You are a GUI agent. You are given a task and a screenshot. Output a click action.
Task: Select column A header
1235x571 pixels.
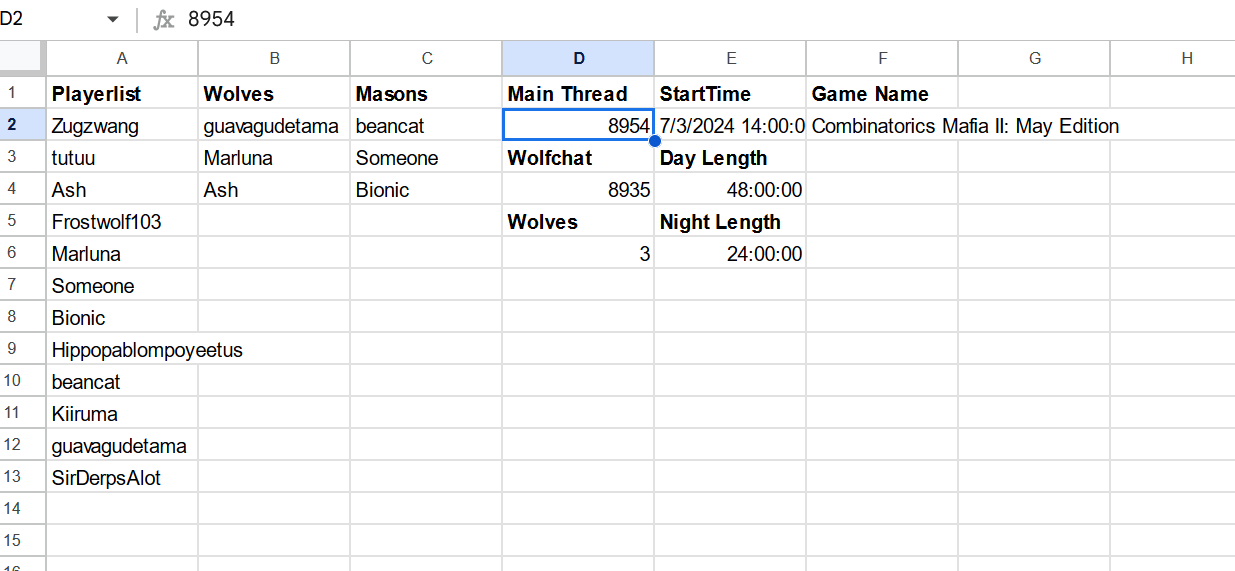click(x=122, y=58)
